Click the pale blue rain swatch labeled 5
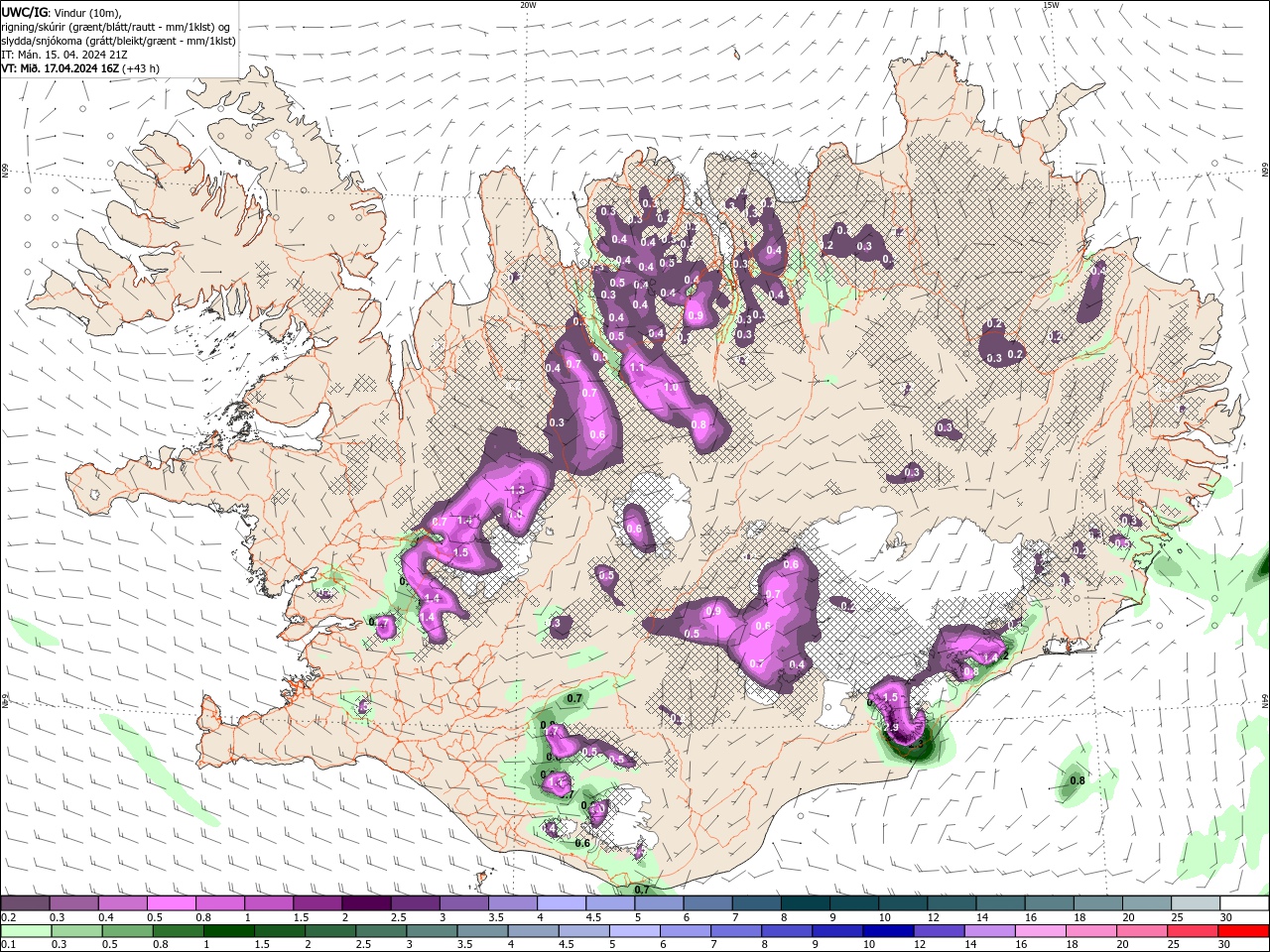Screen dimensions: 1270x952 coord(633,931)
